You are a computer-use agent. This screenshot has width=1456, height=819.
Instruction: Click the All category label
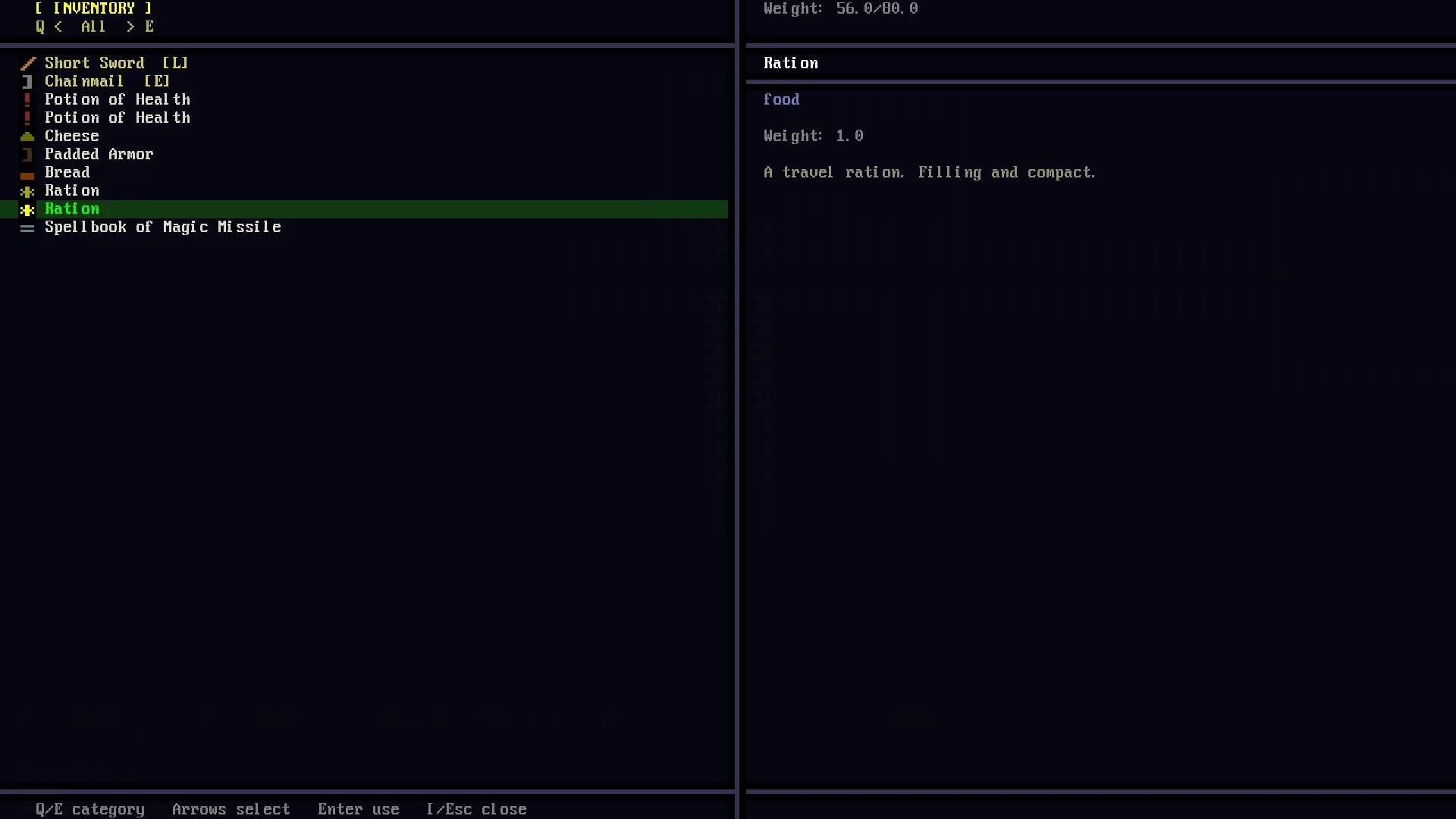pos(93,27)
